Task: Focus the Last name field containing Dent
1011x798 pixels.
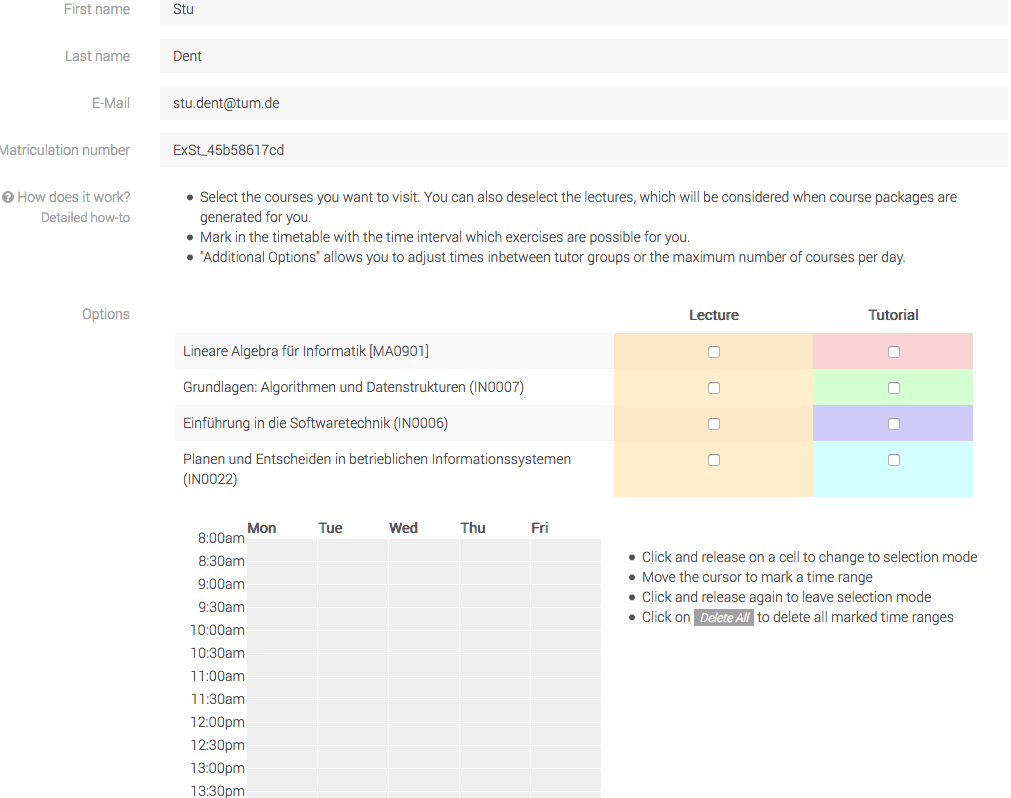Action: (x=584, y=56)
